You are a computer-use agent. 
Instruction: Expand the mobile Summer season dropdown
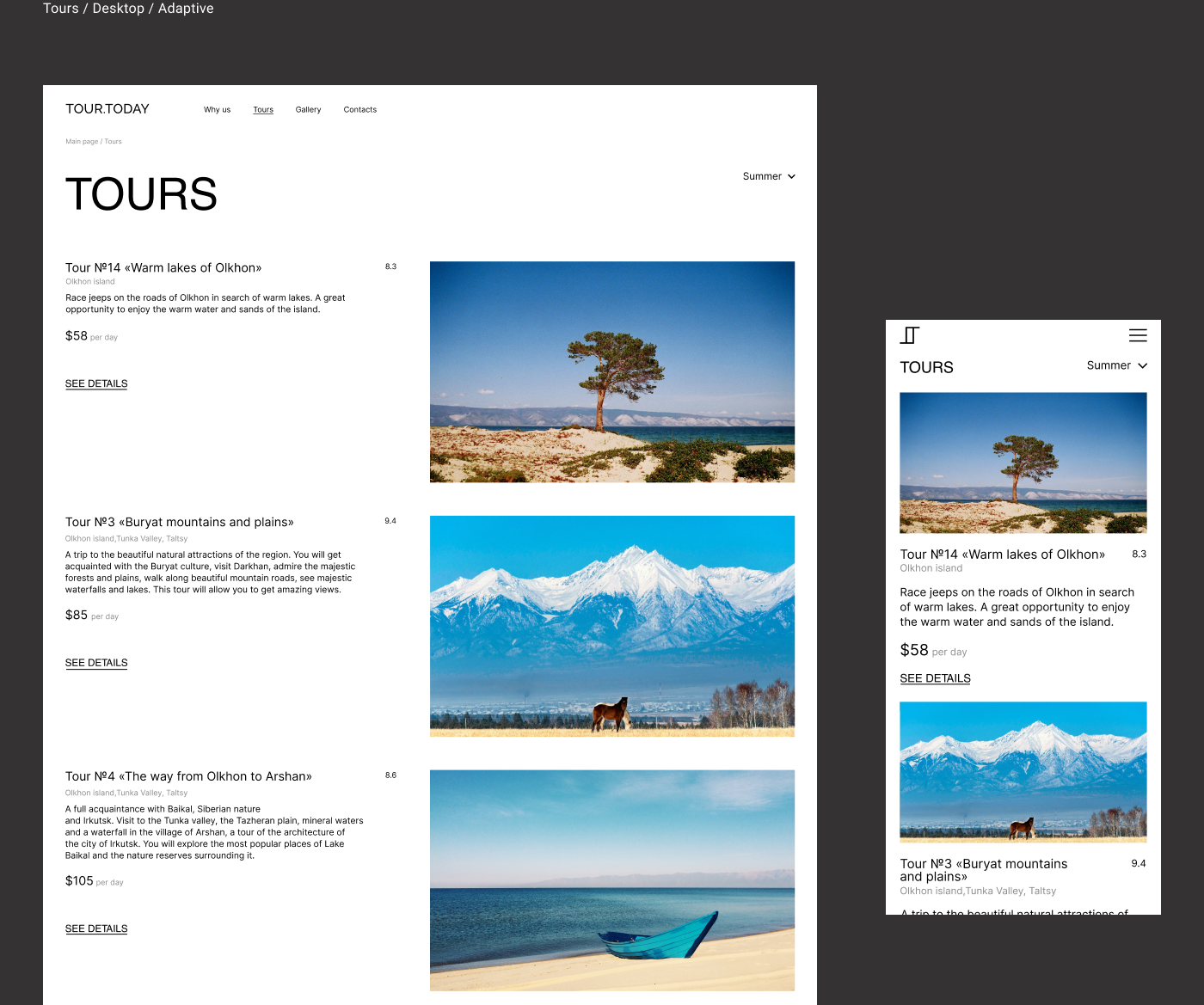1116,365
